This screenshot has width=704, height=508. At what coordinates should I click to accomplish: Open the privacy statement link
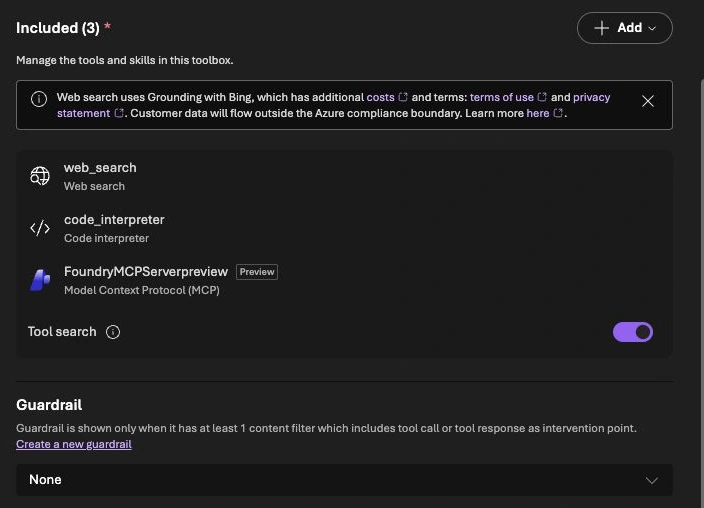click(591, 97)
